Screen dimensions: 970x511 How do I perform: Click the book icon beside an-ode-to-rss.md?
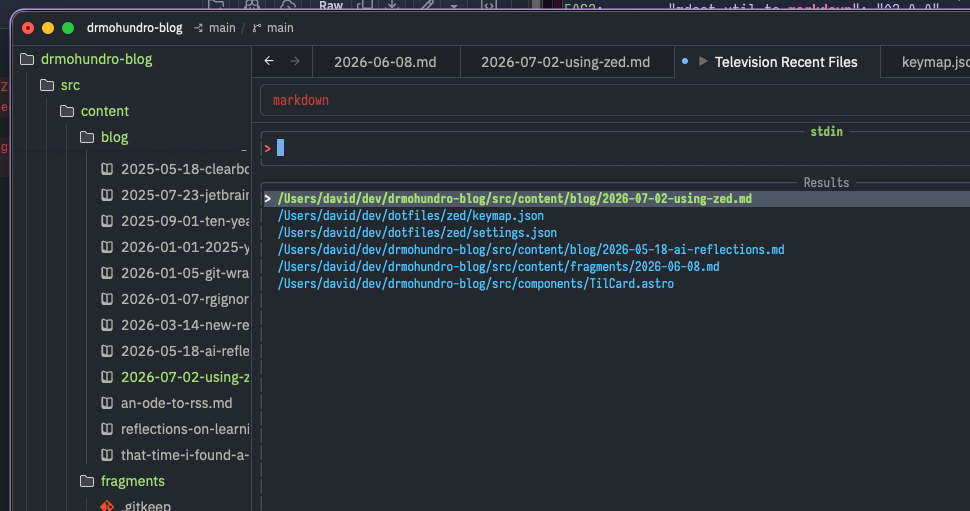coord(107,403)
